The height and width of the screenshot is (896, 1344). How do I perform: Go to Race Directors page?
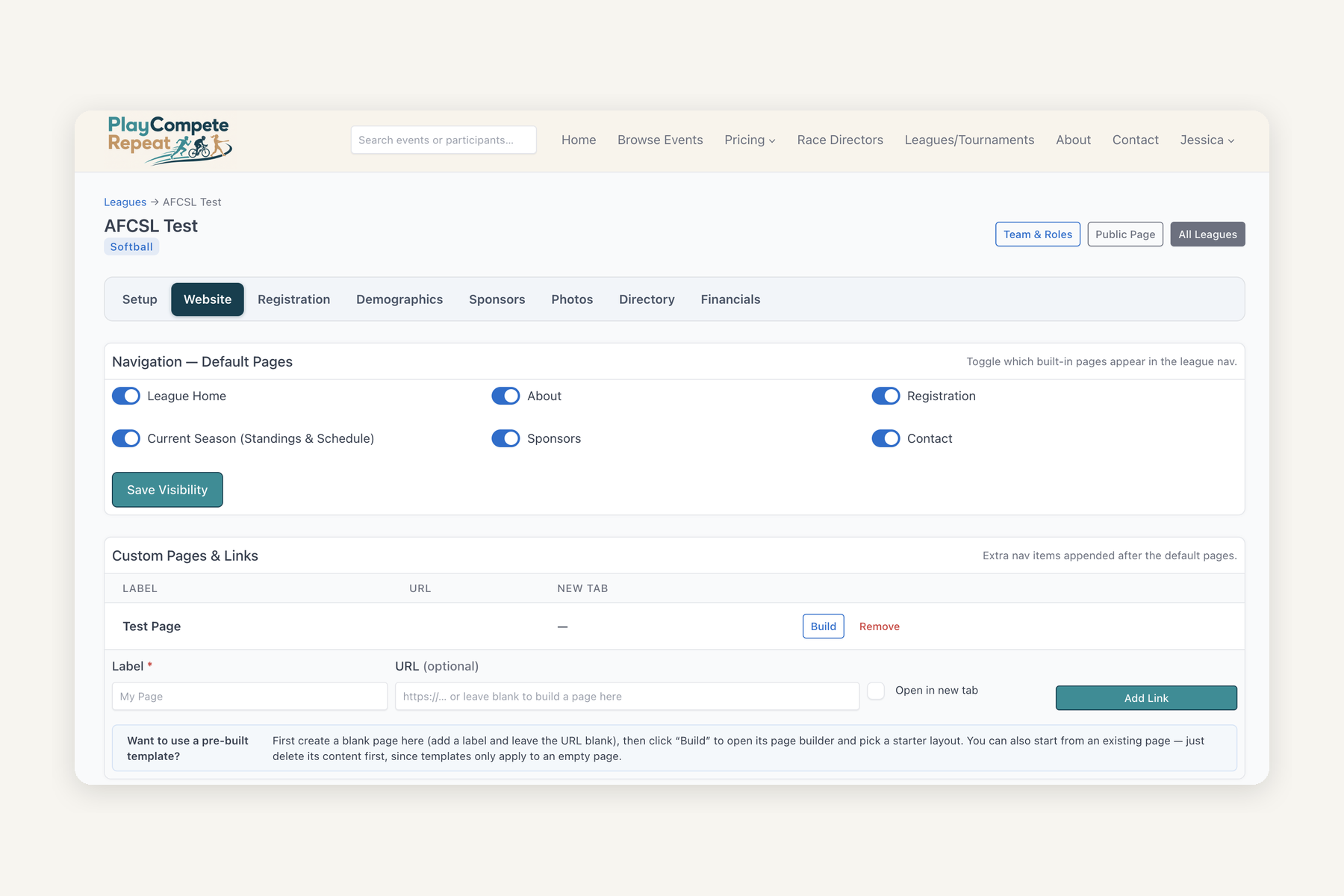(840, 140)
